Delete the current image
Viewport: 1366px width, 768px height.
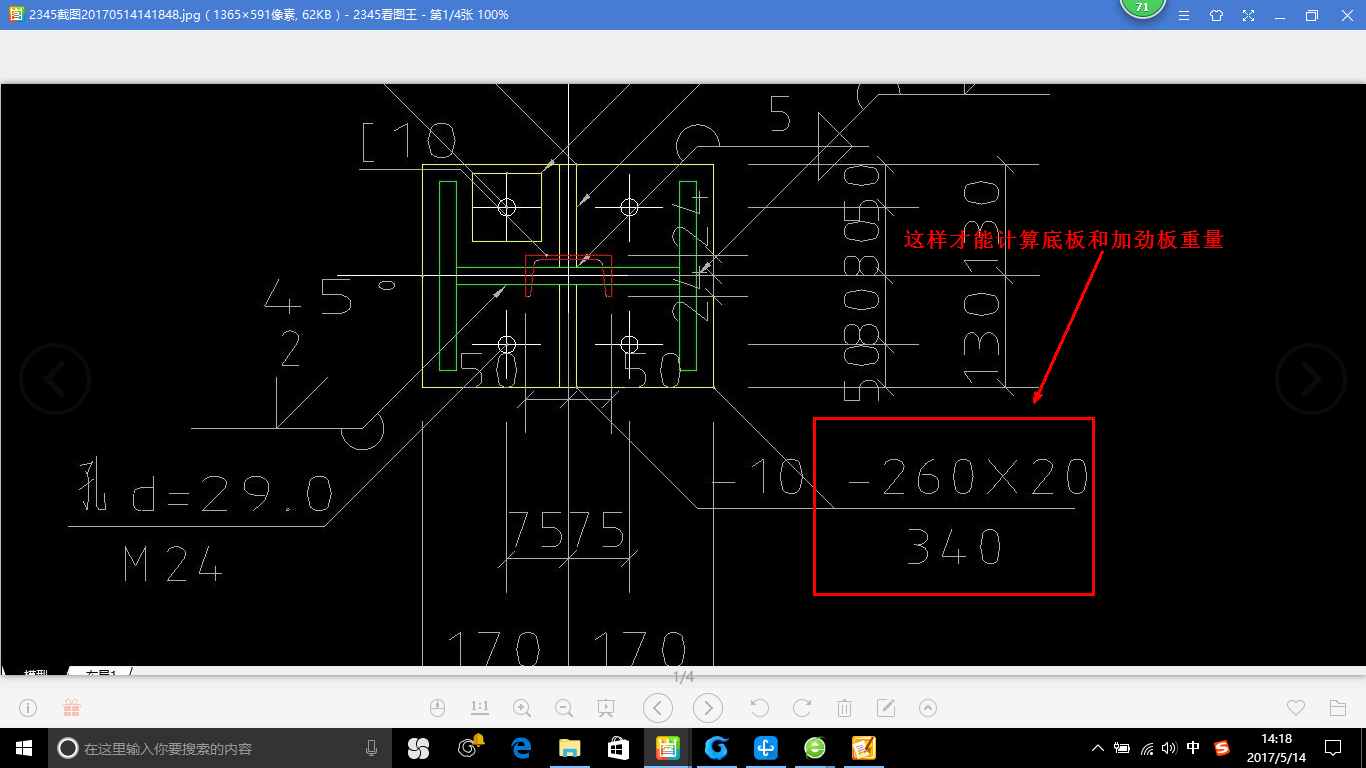[844, 708]
